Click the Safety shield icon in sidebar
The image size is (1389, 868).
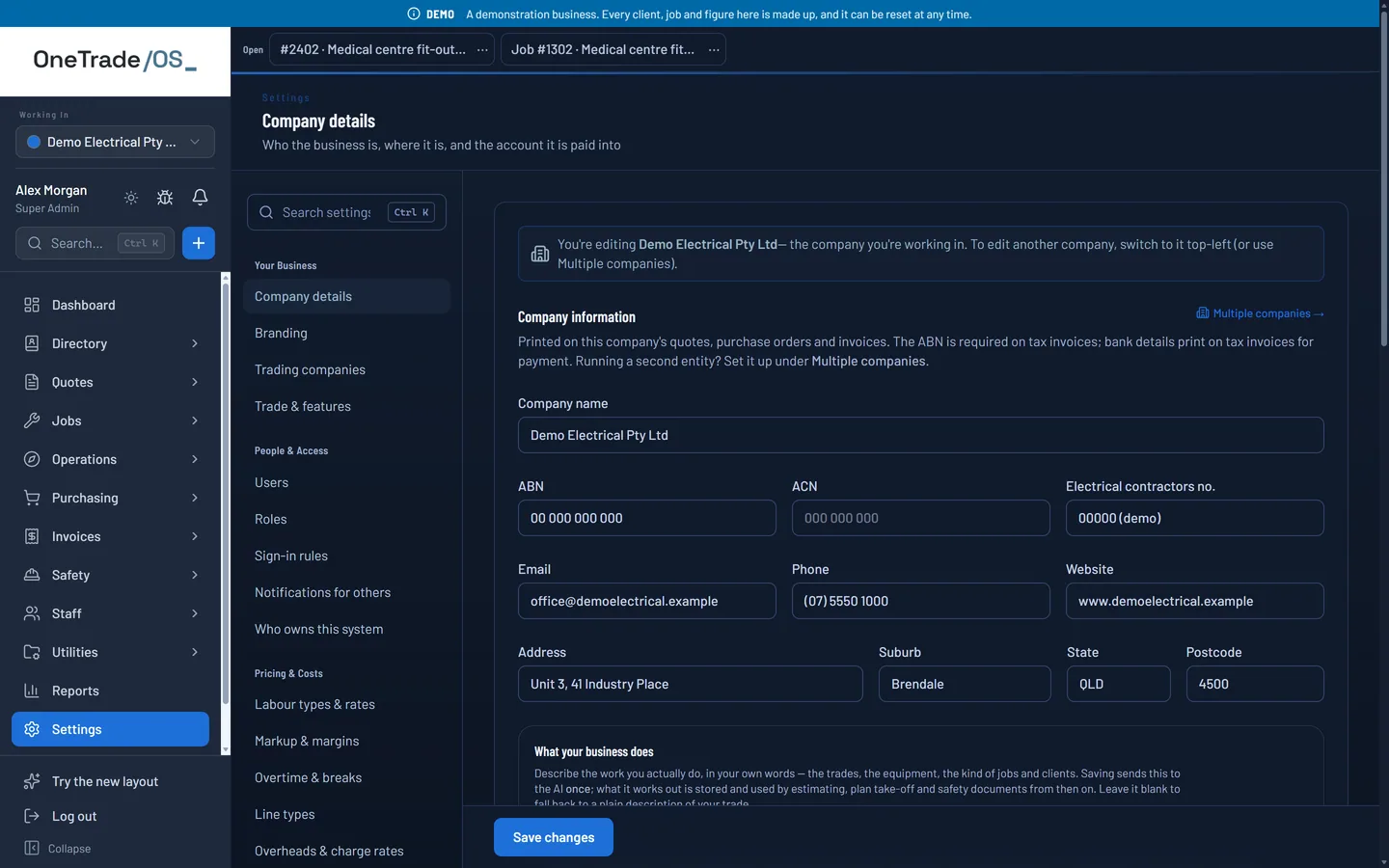[32, 575]
